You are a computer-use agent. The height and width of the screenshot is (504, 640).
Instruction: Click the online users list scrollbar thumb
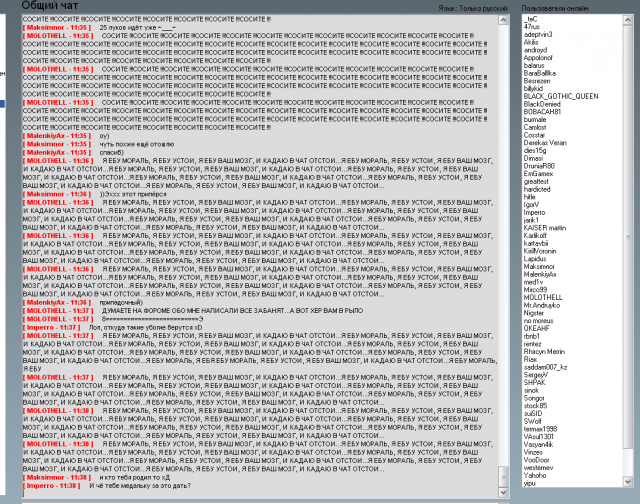point(628,237)
